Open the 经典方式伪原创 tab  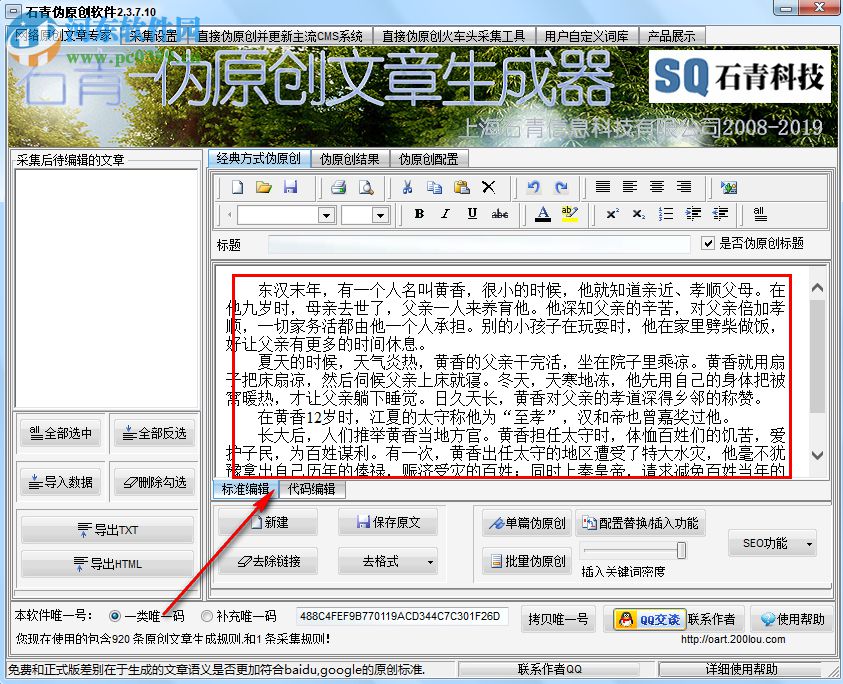259,159
